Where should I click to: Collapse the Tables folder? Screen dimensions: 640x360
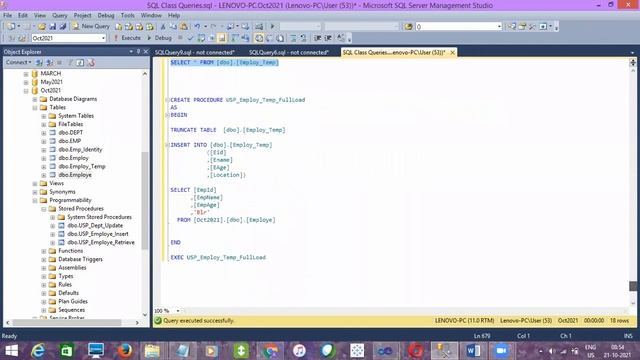35,108
